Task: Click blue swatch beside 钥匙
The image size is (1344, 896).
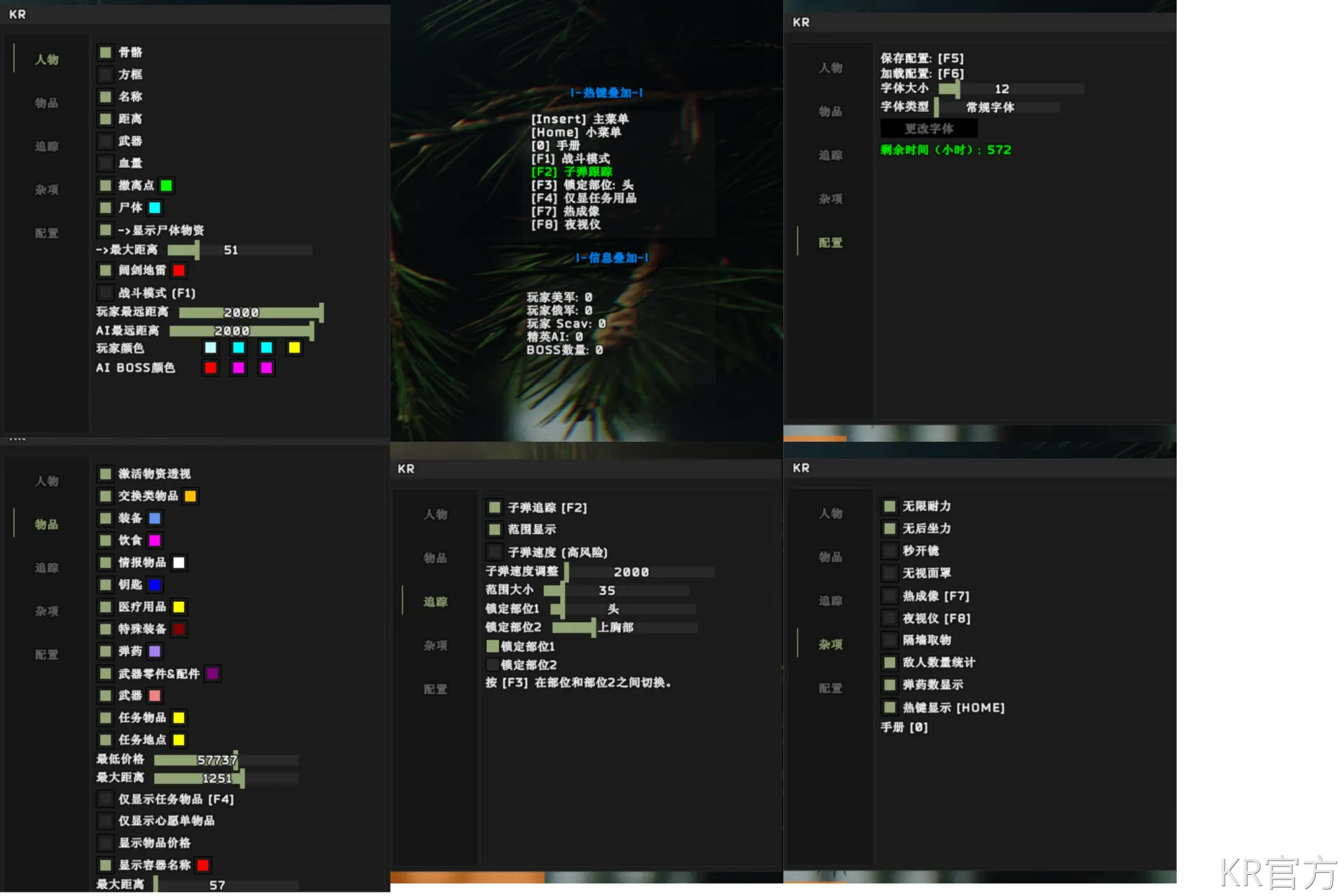Action: click(x=155, y=584)
